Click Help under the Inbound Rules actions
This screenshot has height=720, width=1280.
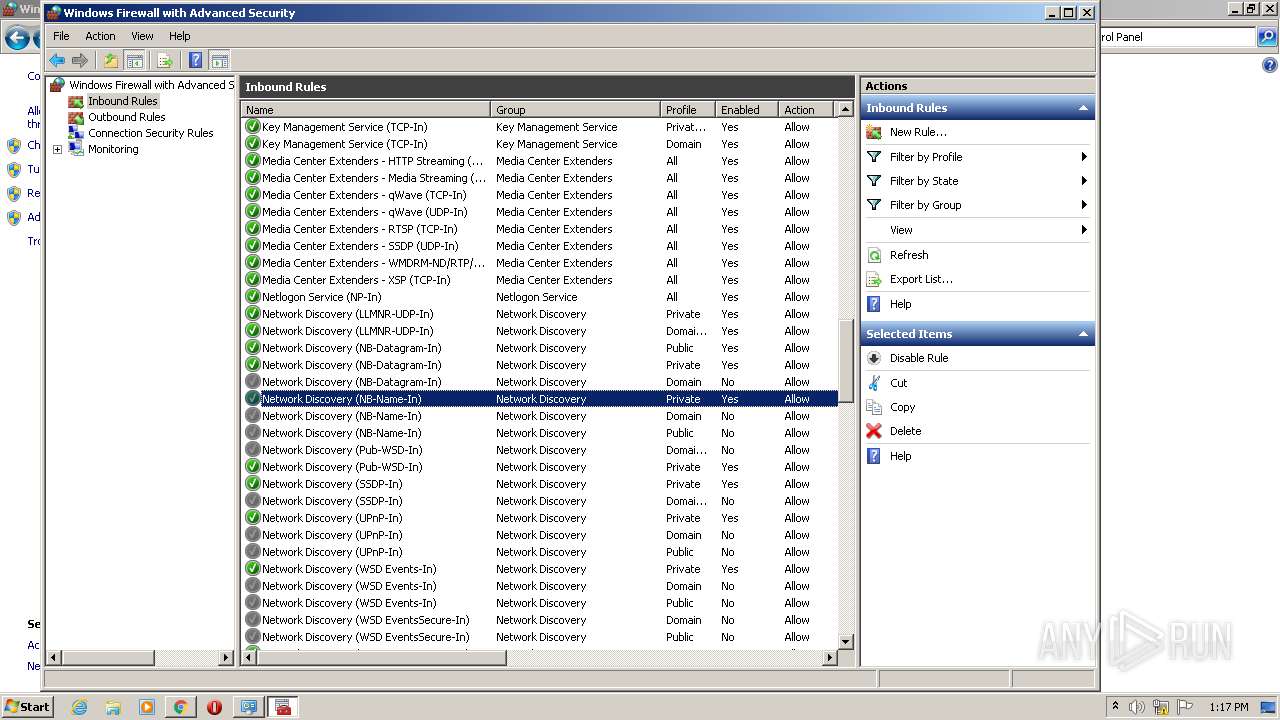(x=900, y=304)
